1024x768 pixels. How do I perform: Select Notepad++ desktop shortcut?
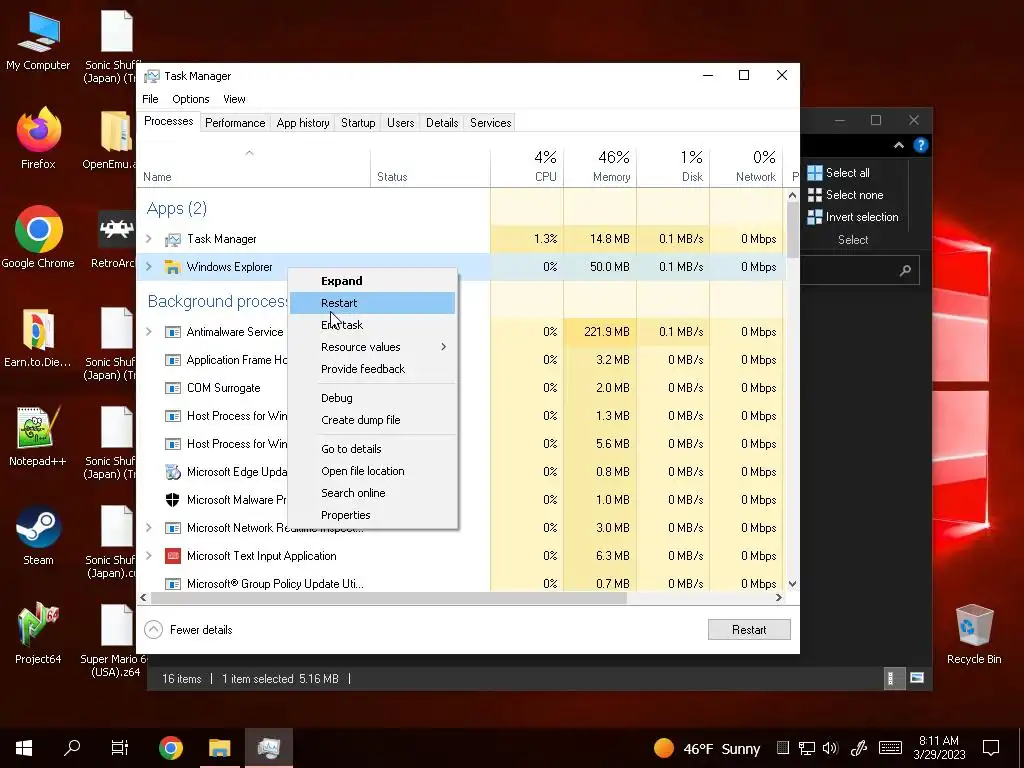coord(38,436)
